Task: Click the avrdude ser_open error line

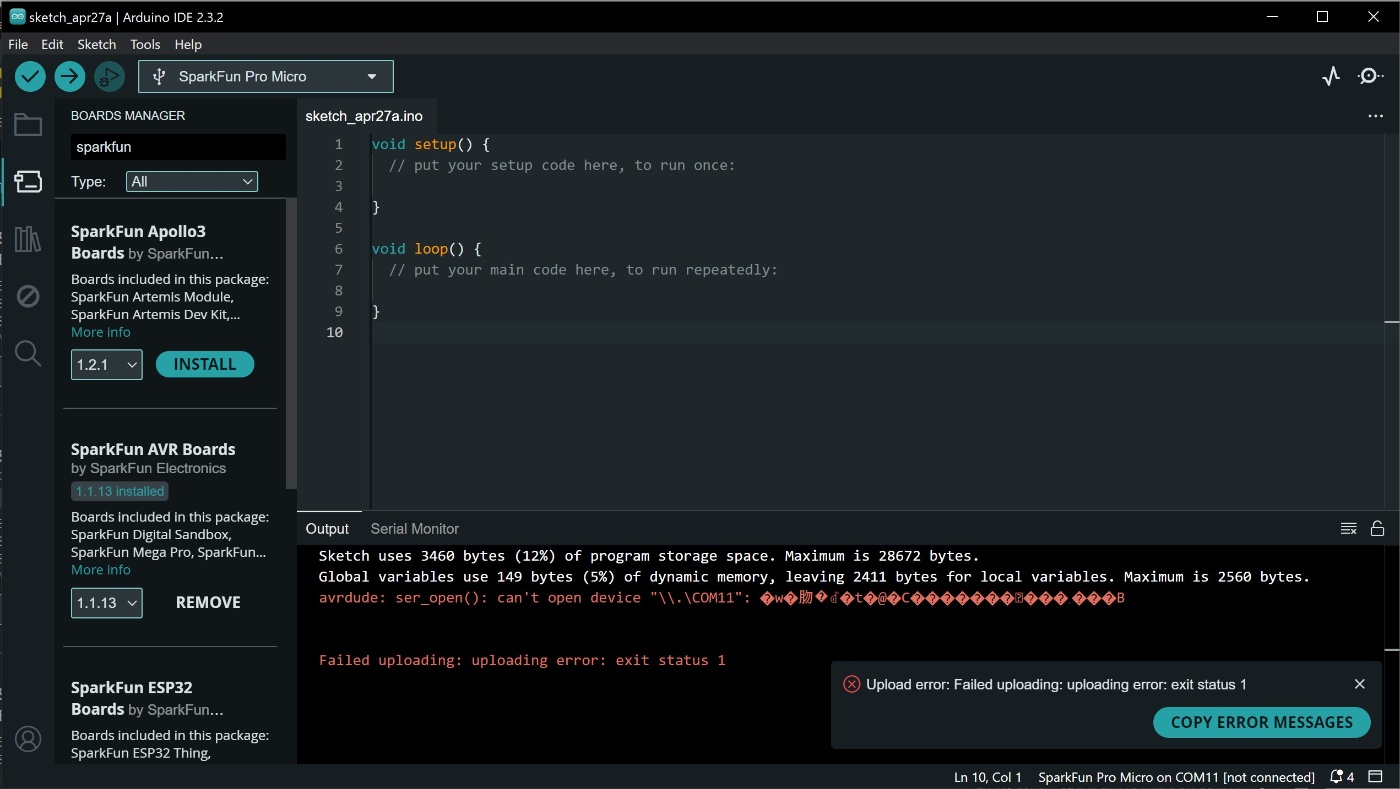Action: (x=722, y=598)
